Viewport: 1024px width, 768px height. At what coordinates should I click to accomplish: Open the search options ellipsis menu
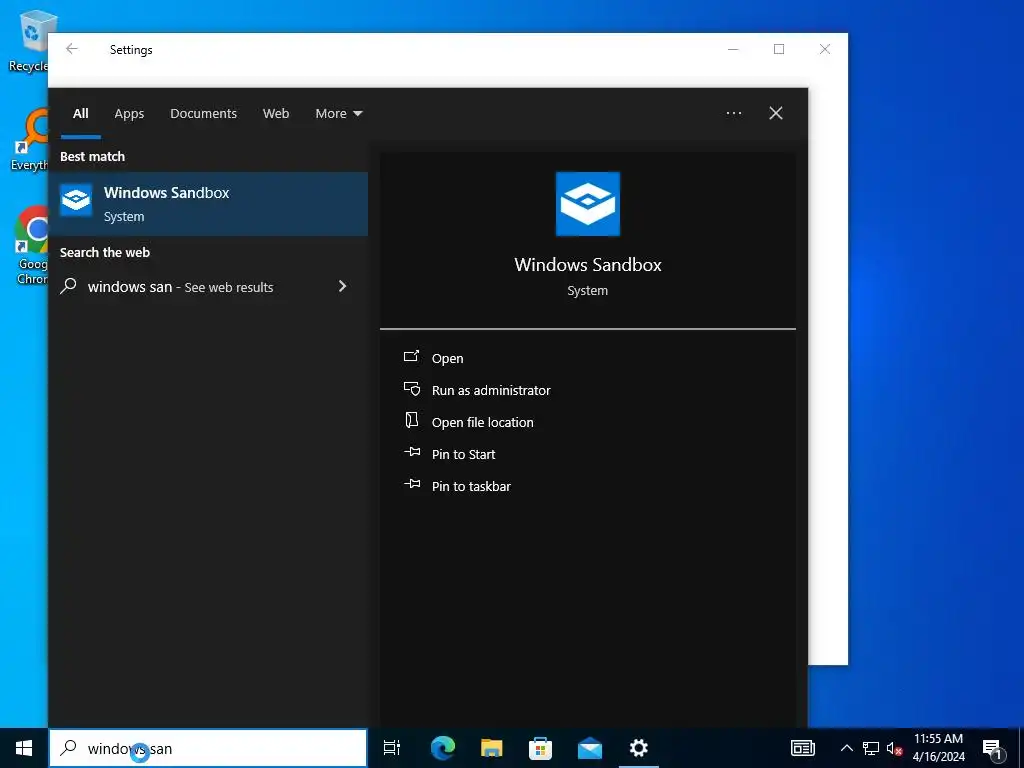(733, 113)
